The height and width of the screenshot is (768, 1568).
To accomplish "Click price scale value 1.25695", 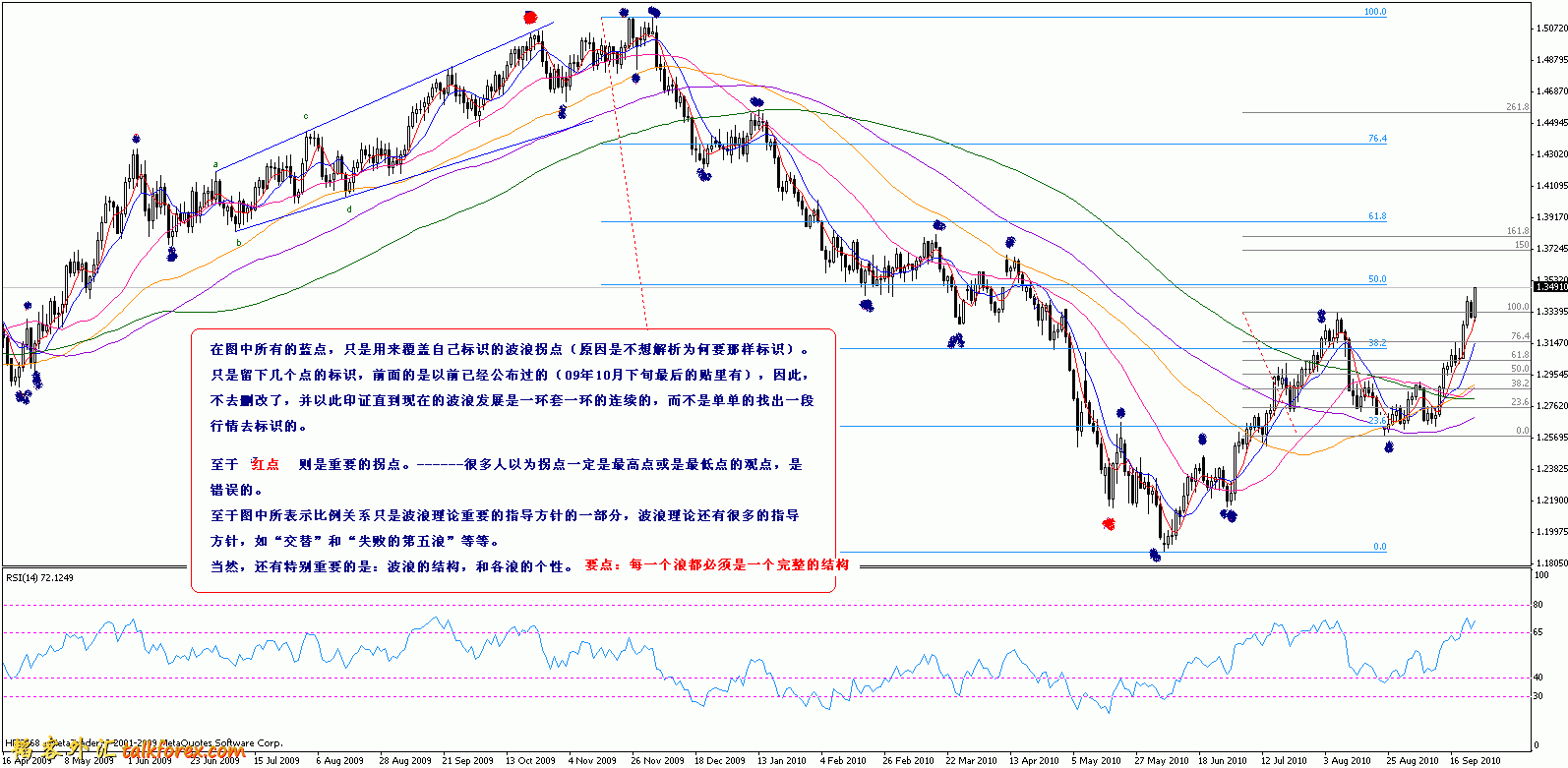I will [1551, 438].
